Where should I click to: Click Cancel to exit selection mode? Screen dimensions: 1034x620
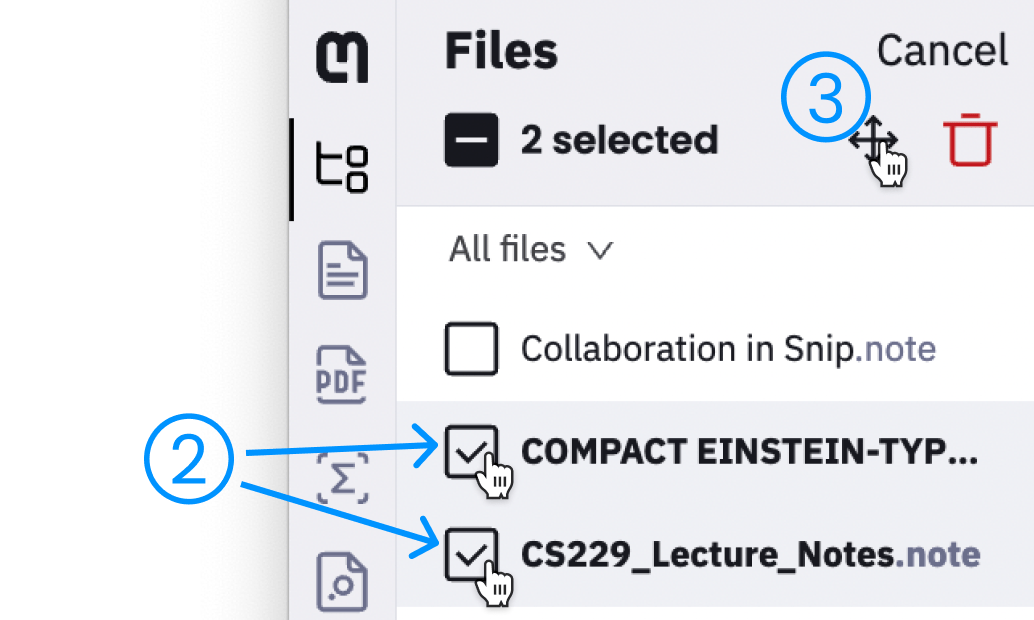941,50
